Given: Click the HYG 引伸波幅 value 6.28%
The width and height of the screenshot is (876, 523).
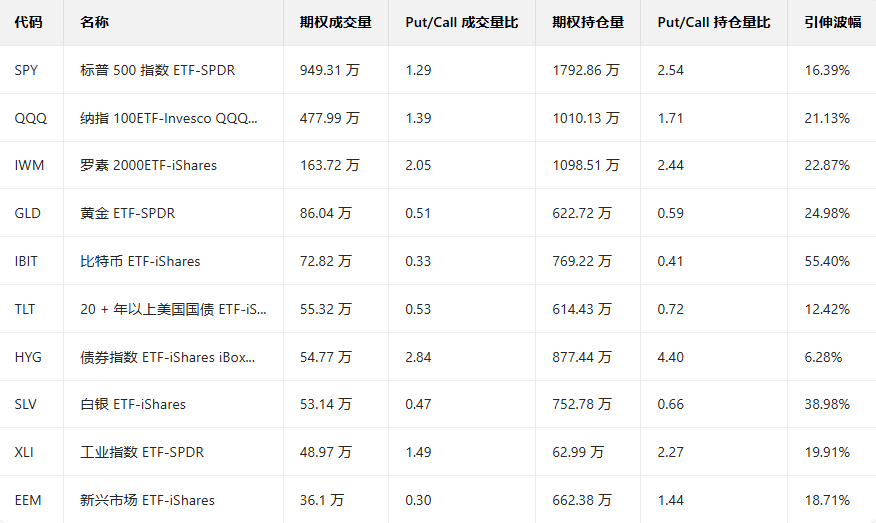Looking at the screenshot, I should 823,357.
